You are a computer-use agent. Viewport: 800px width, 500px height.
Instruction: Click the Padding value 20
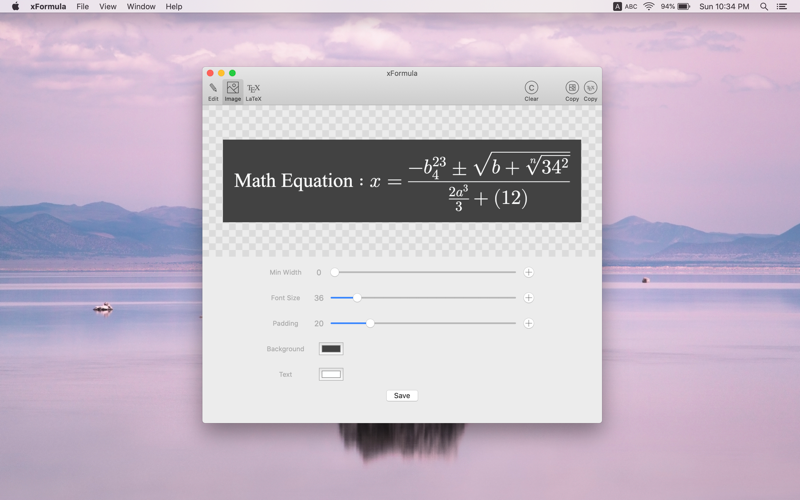click(319, 323)
